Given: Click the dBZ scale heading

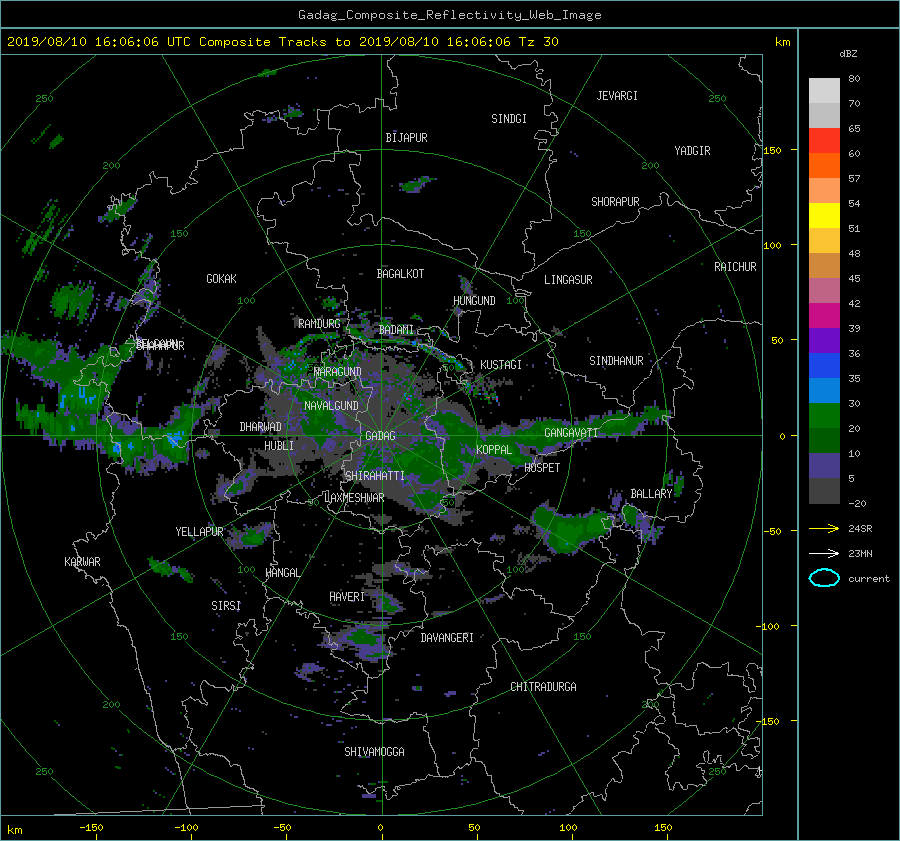Looking at the screenshot, I should click(x=848, y=54).
